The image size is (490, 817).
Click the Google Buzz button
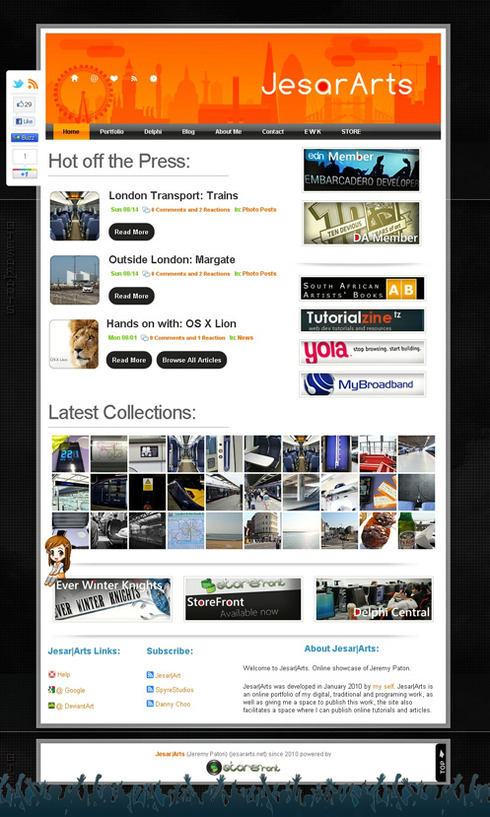click(24, 138)
